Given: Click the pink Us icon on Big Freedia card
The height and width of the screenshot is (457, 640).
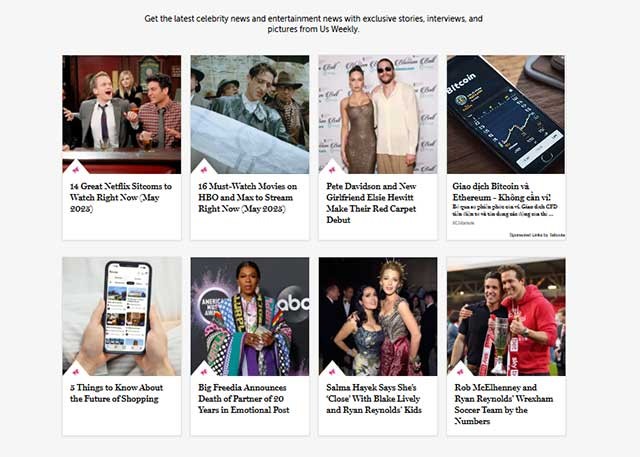Looking at the screenshot, I should [x=204, y=372].
